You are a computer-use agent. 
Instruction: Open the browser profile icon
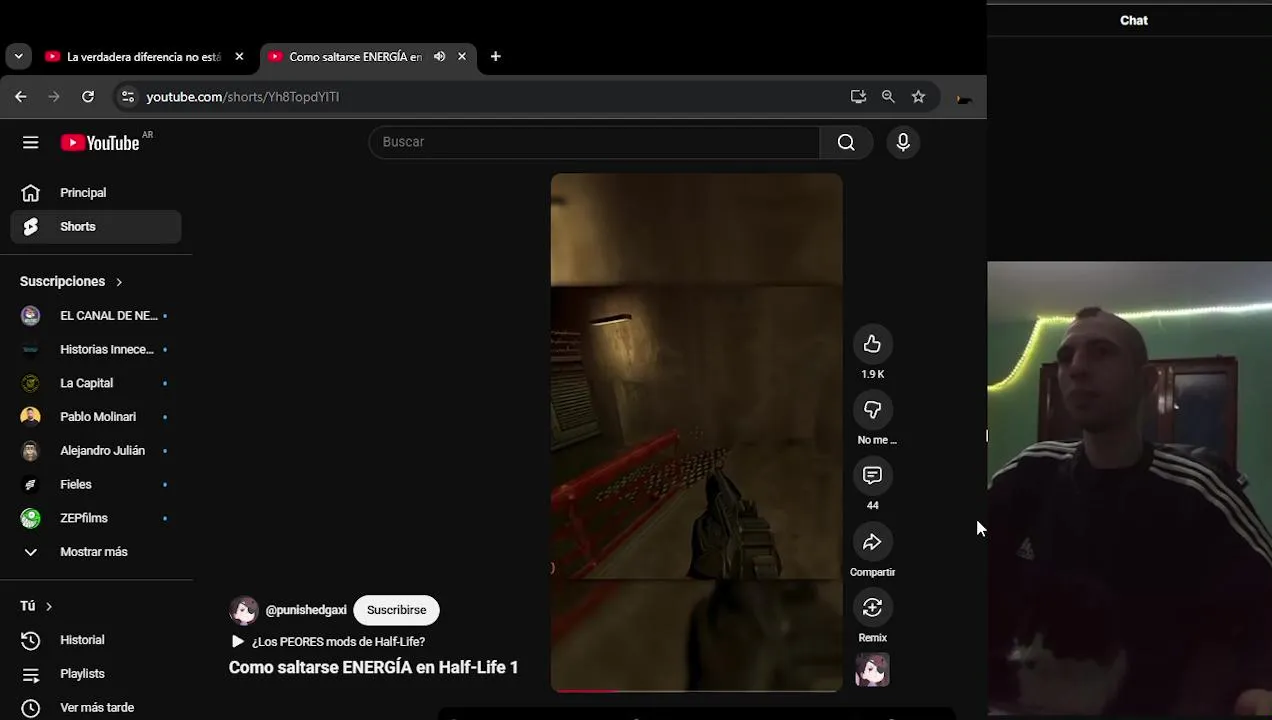coord(964,97)
